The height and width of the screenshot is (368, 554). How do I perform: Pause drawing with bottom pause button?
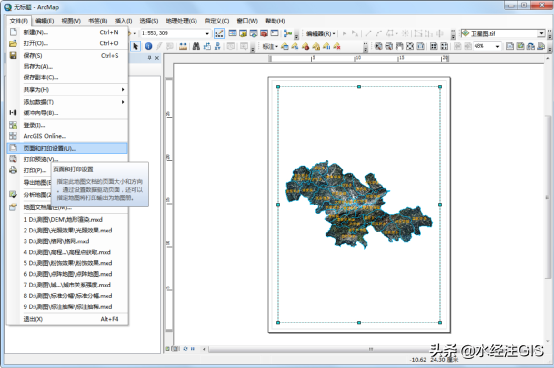(x=193, y=349)
